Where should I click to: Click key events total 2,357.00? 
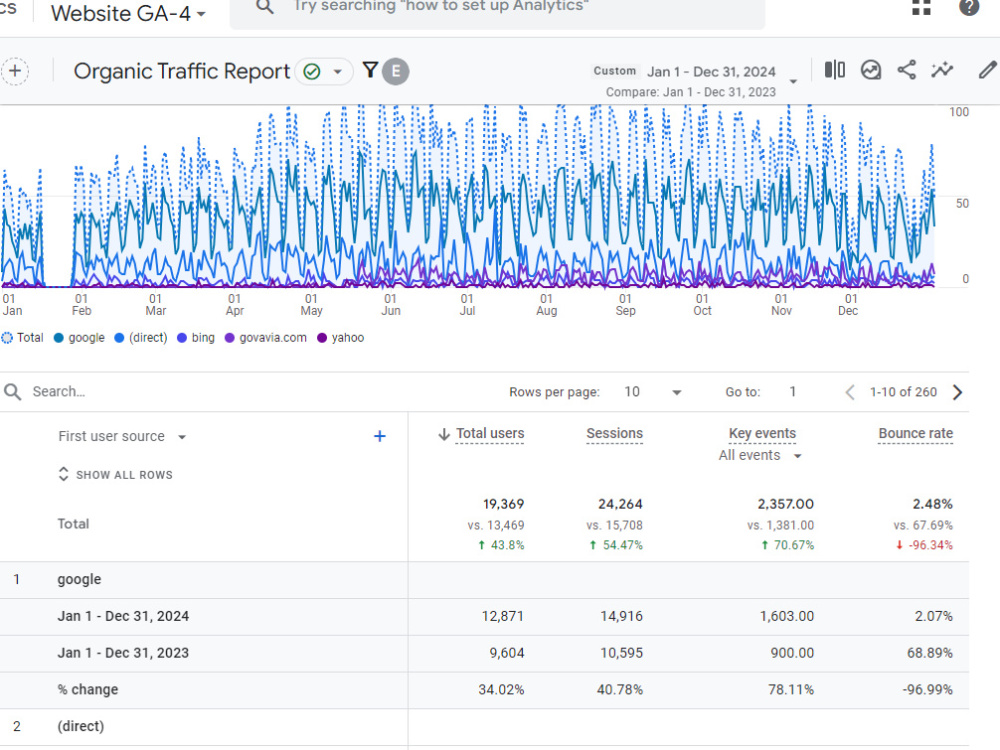point(786,504)
